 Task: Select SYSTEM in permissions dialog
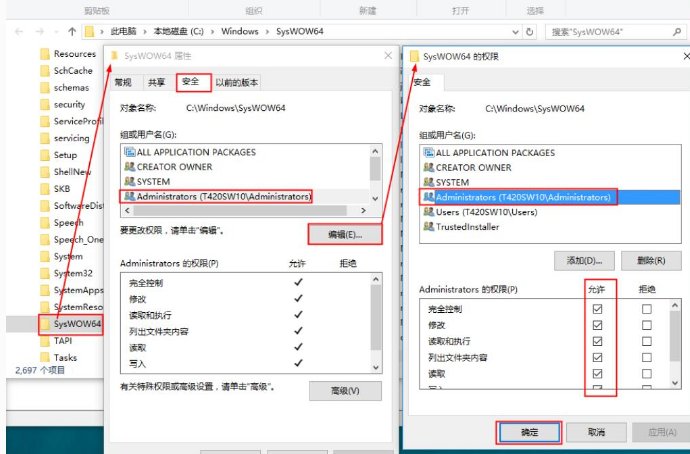click(x=446, y=182)
